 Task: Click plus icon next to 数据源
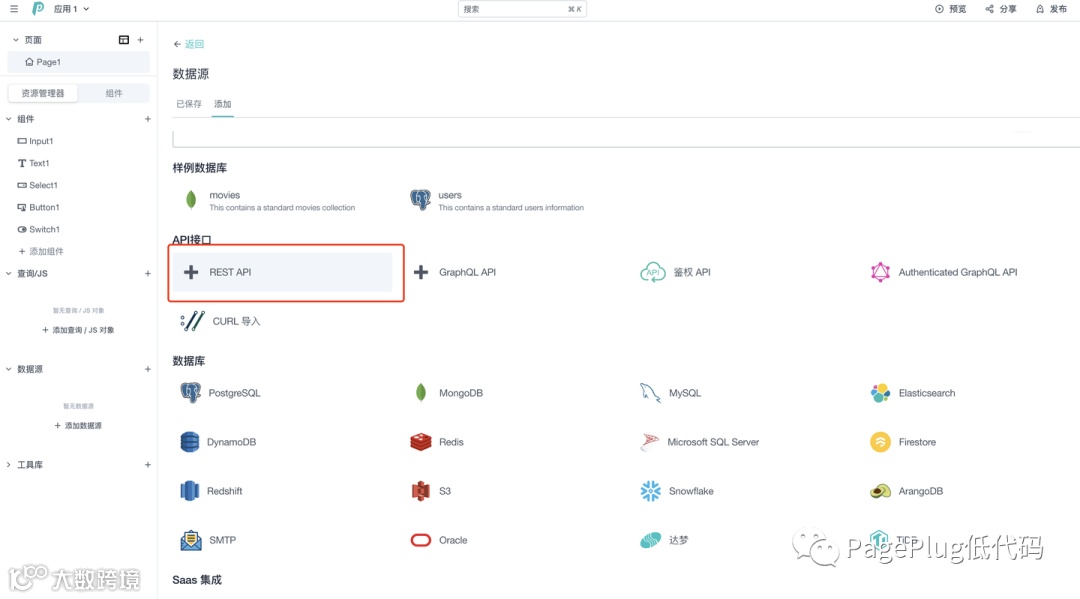[x=147, y=369]
